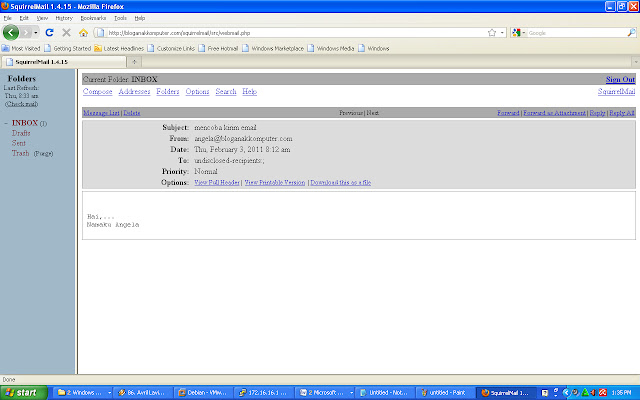Go to the home page icon

83,33
